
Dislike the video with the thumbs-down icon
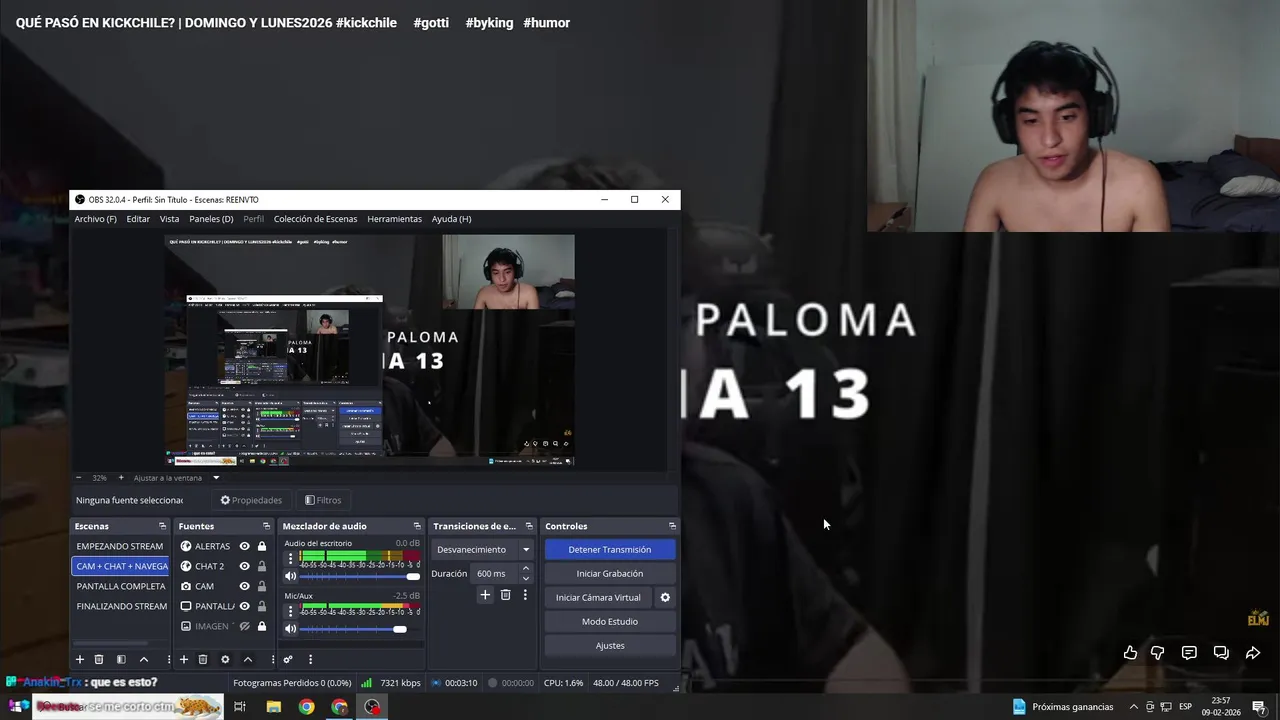[1158, 653]
